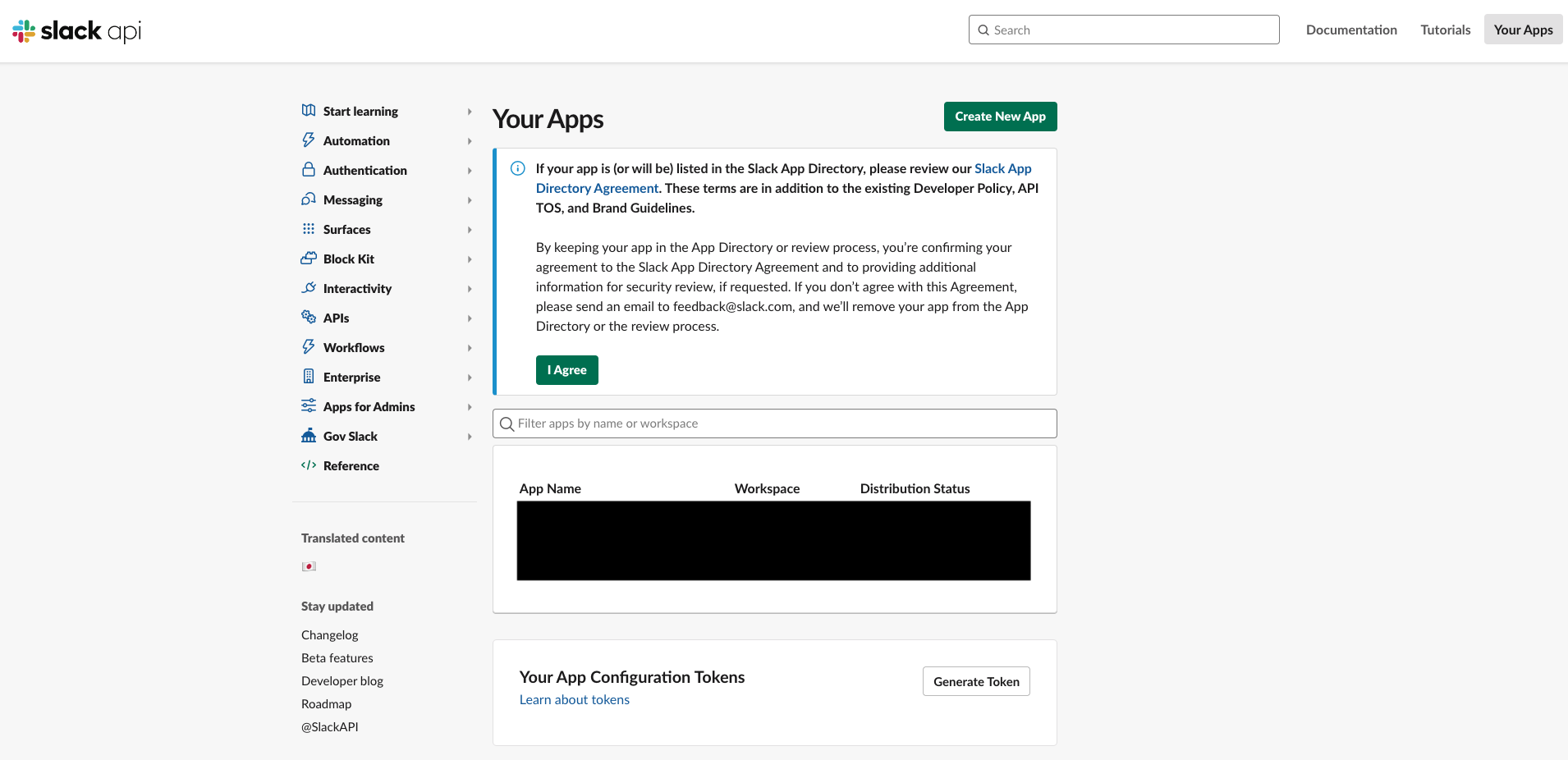
Task: Click the Create New App button
Action: point(999,116)
